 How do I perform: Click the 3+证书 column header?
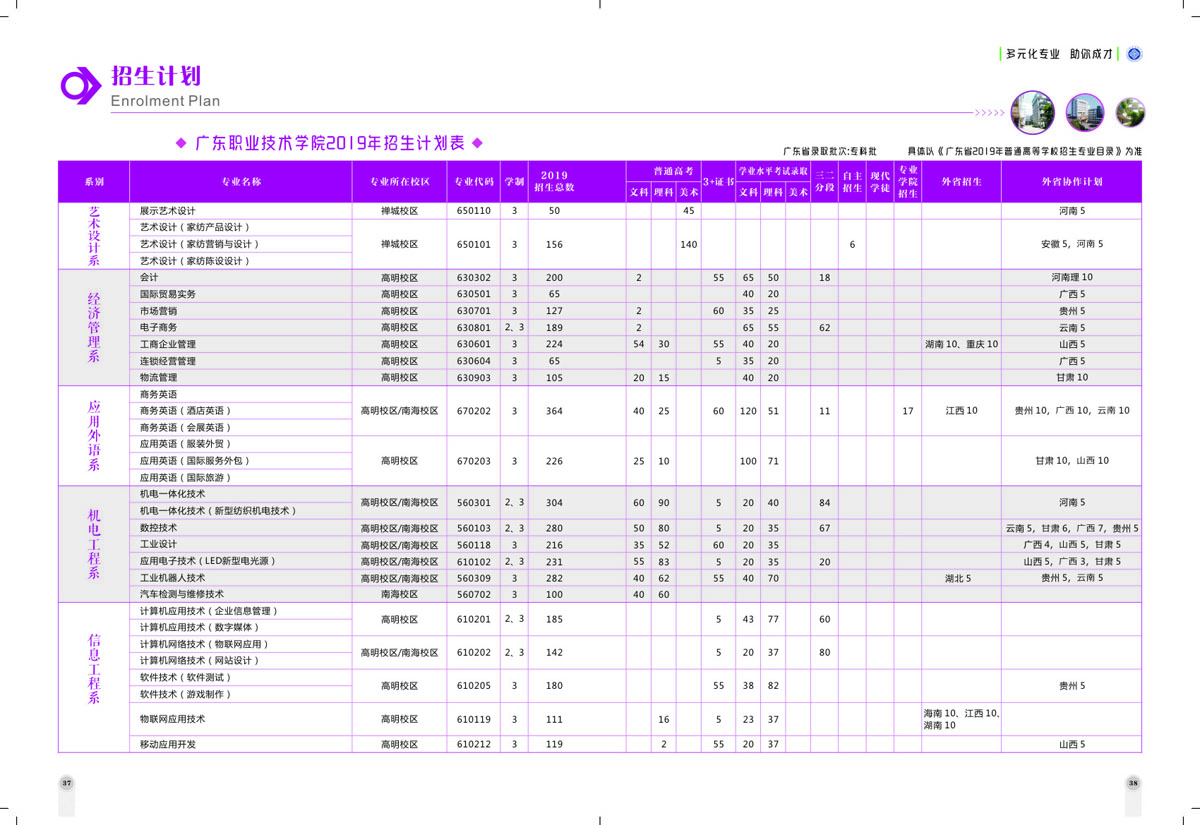click(x=718, y=182)
